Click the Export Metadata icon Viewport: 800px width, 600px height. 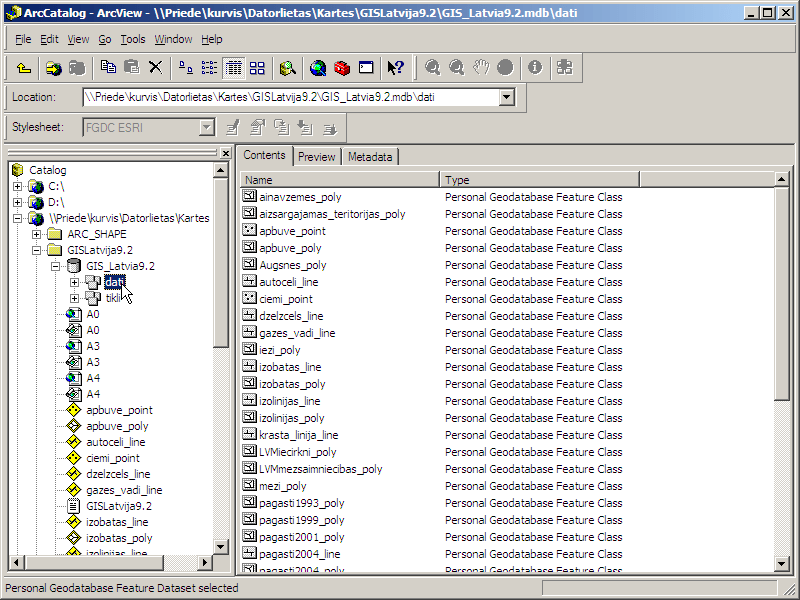(330, 128)
